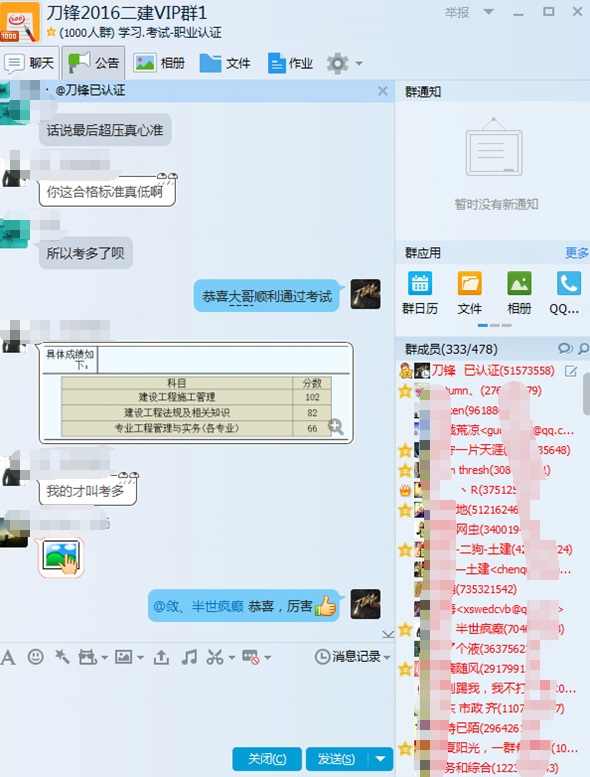
Task: Expand the screenshot options dropdown arrow
Action: [231, 658]
